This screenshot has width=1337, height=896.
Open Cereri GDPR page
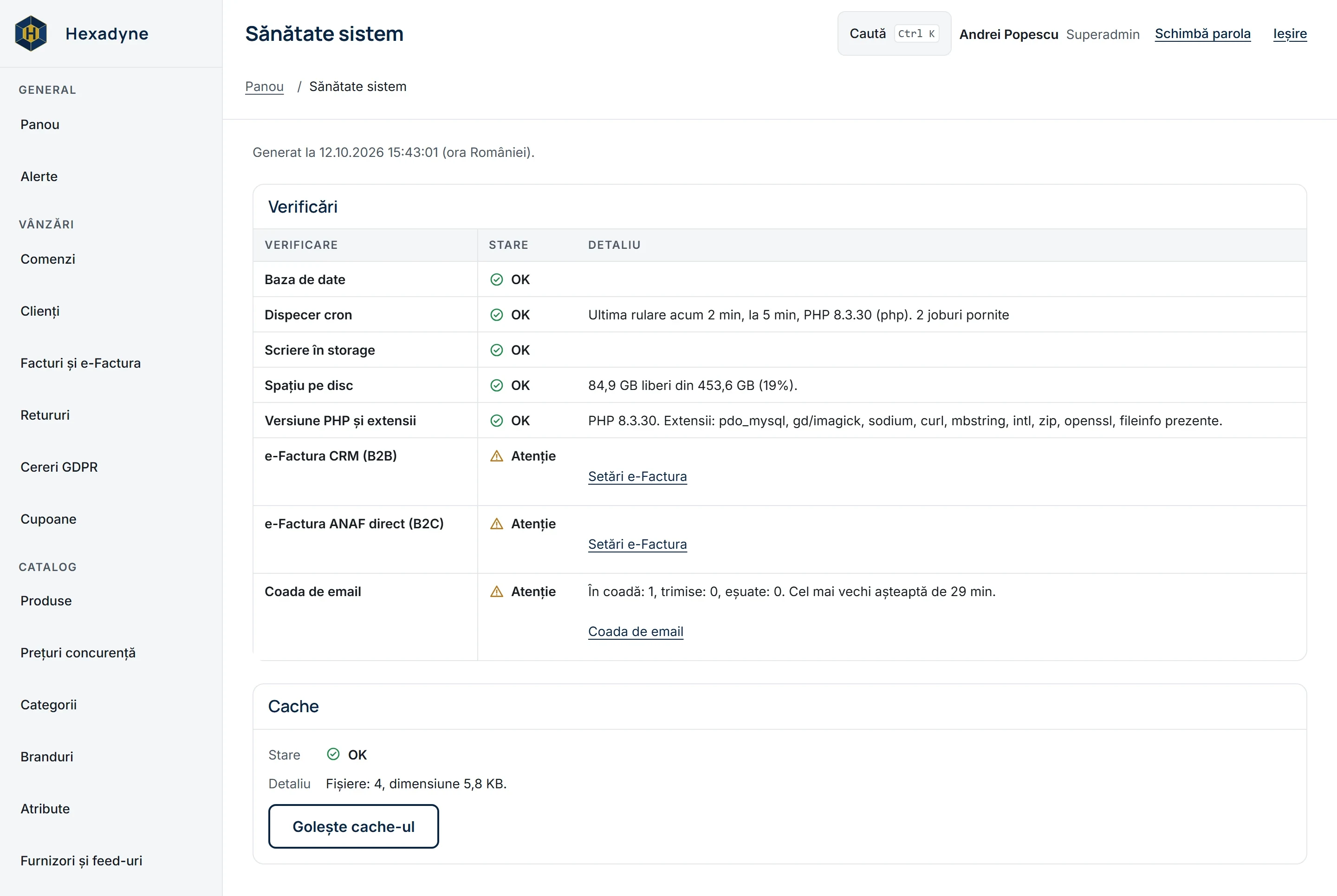click(x=59, y=467)
